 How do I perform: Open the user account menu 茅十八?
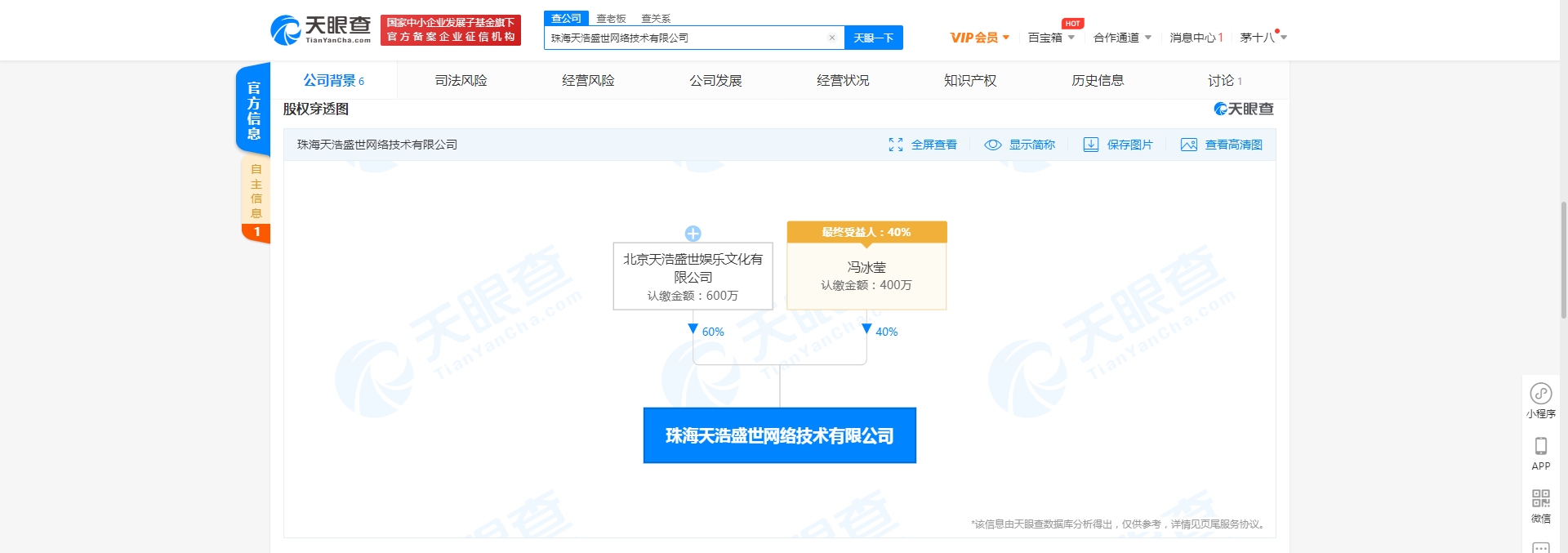(x=1263, y=38)
